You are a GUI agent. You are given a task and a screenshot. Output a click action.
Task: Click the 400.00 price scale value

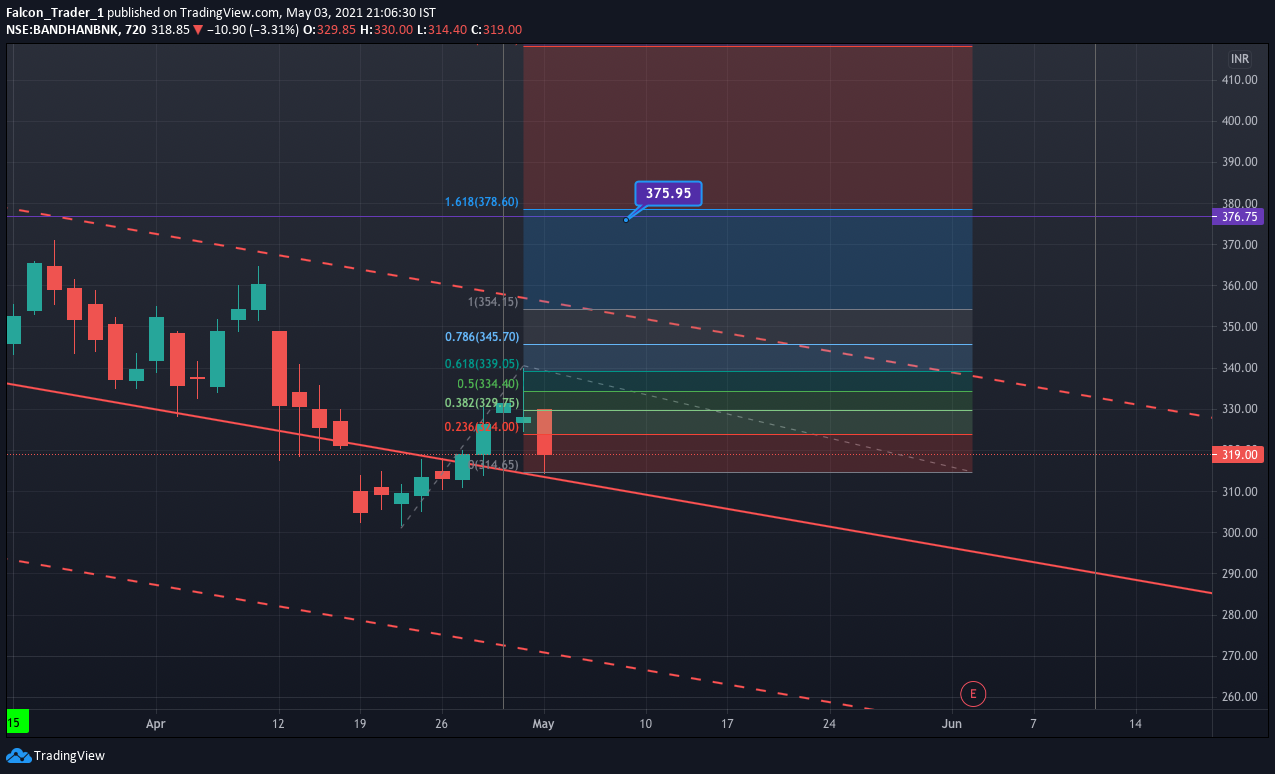click(x=1240, y=121)
